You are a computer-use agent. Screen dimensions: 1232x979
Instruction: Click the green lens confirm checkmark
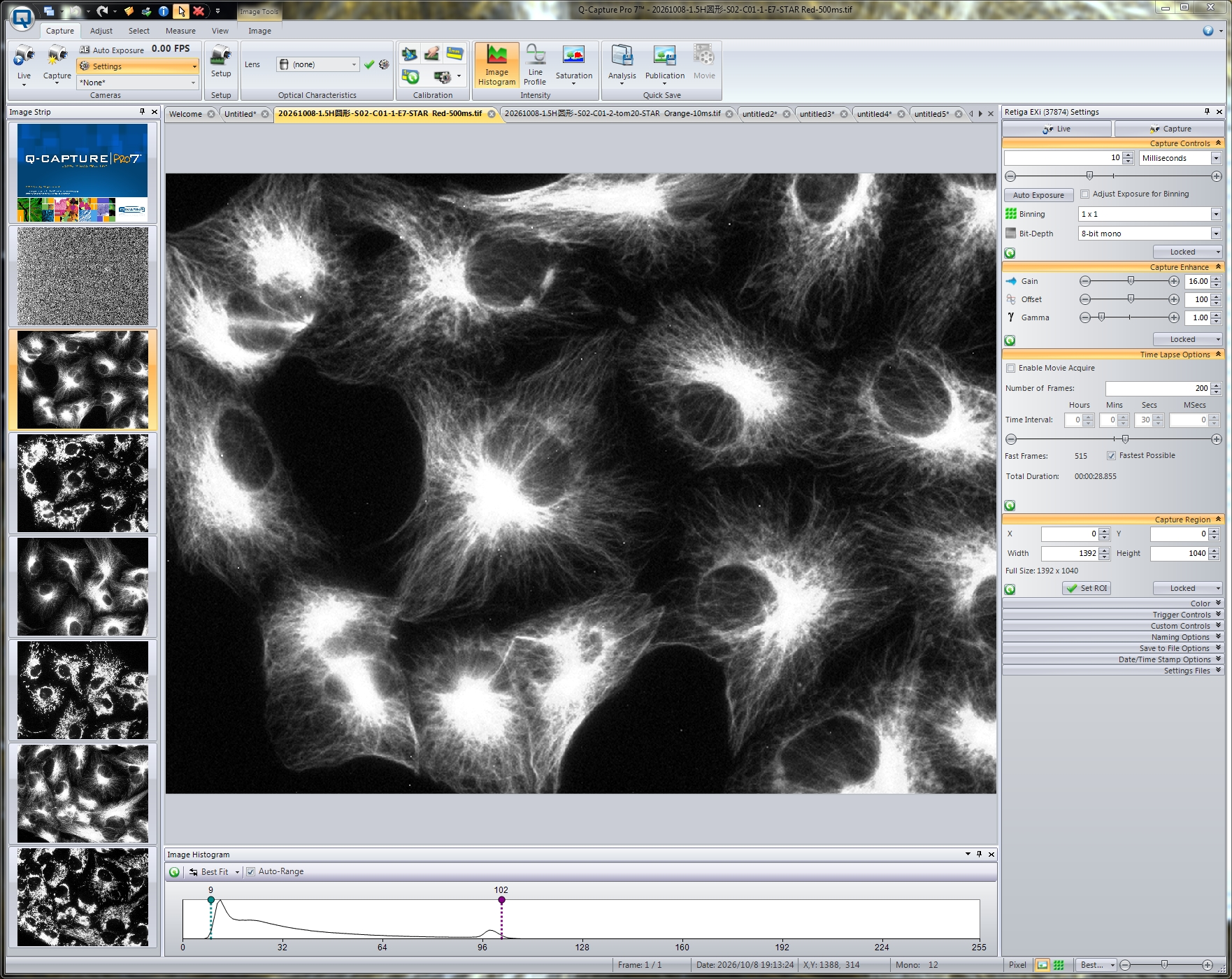(x=369, y=64)
